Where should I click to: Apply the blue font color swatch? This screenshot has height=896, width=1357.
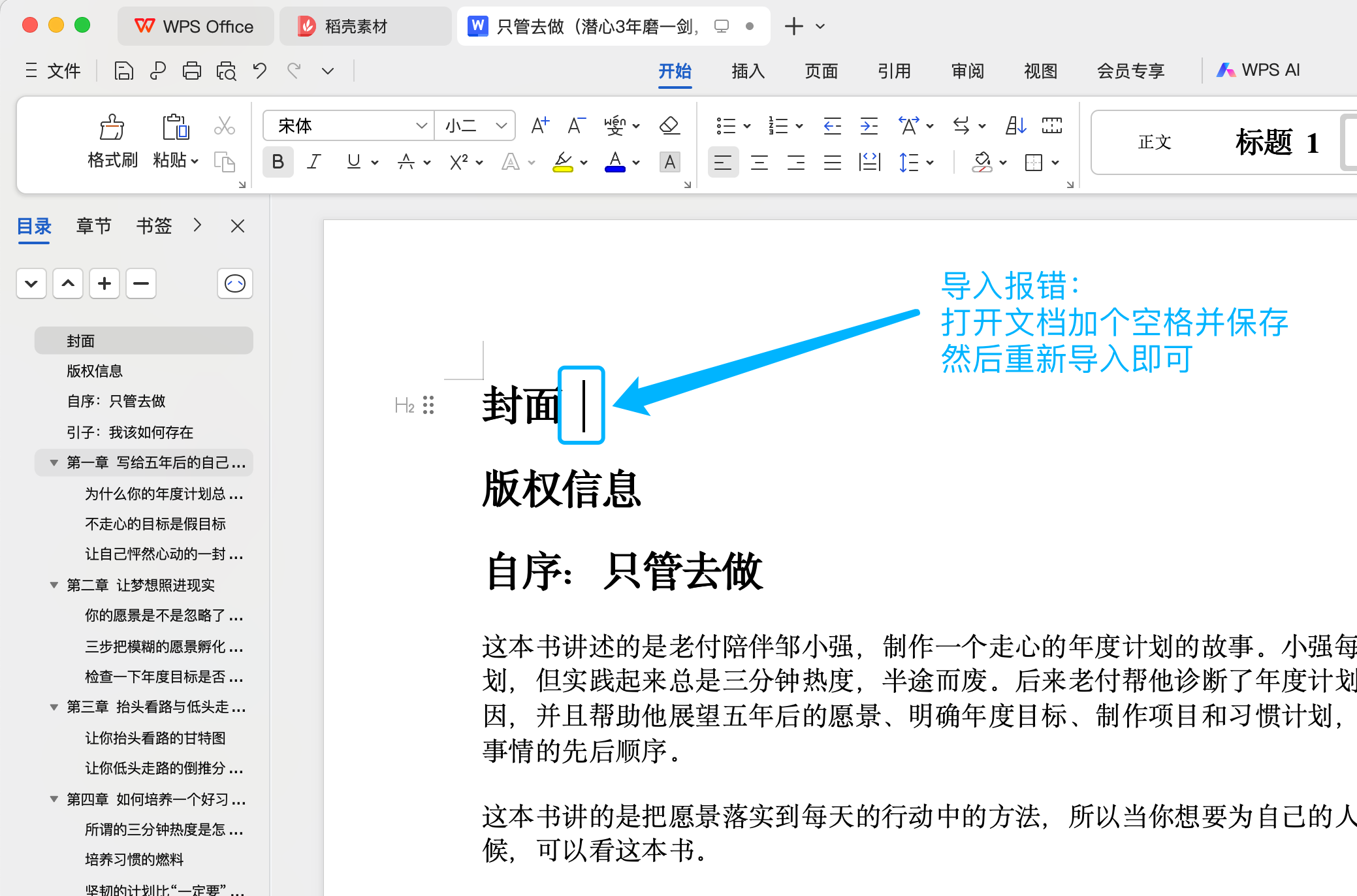[x=615, y=162]
